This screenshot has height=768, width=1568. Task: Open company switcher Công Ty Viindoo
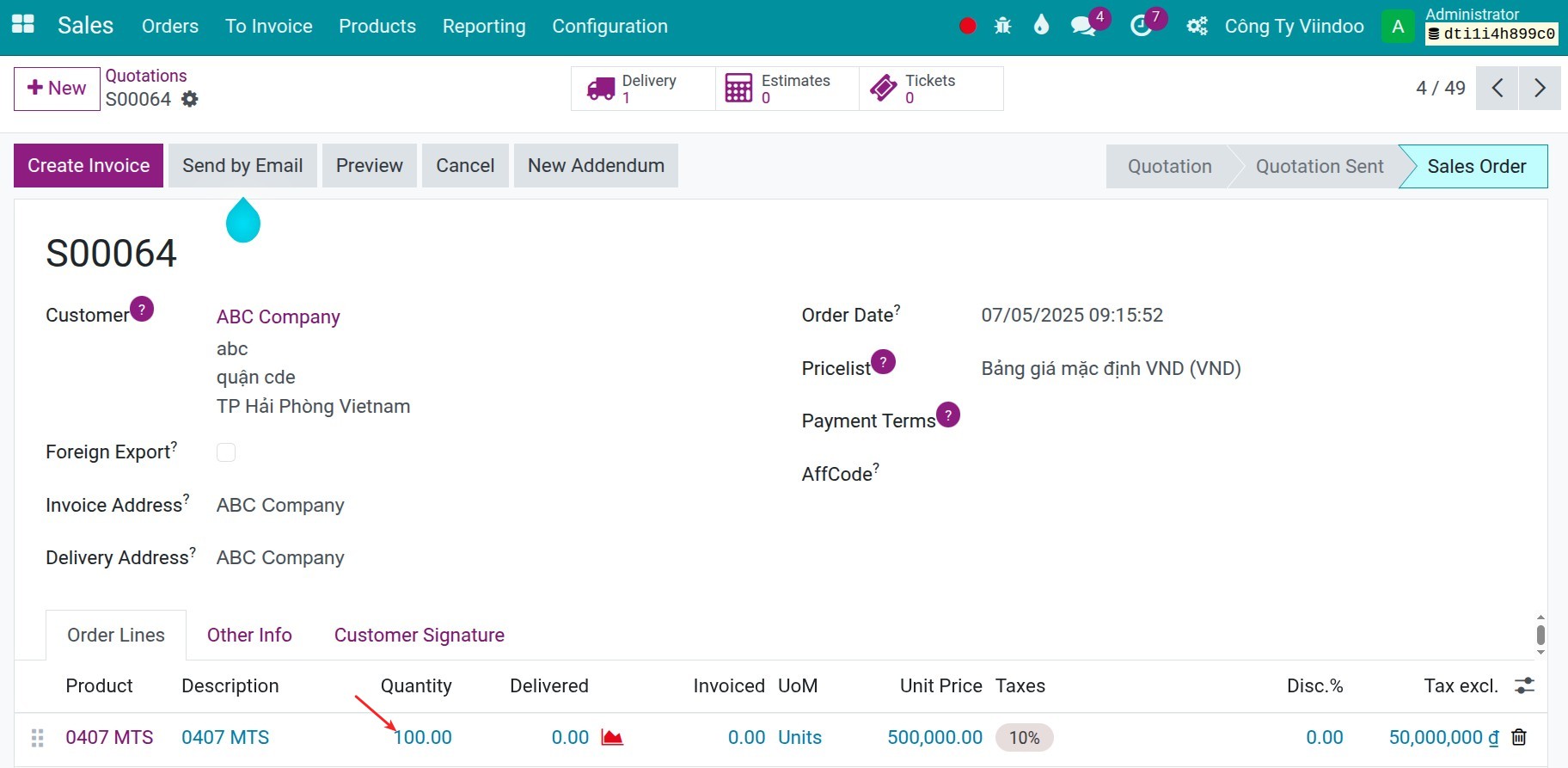tap(1294, 26)
